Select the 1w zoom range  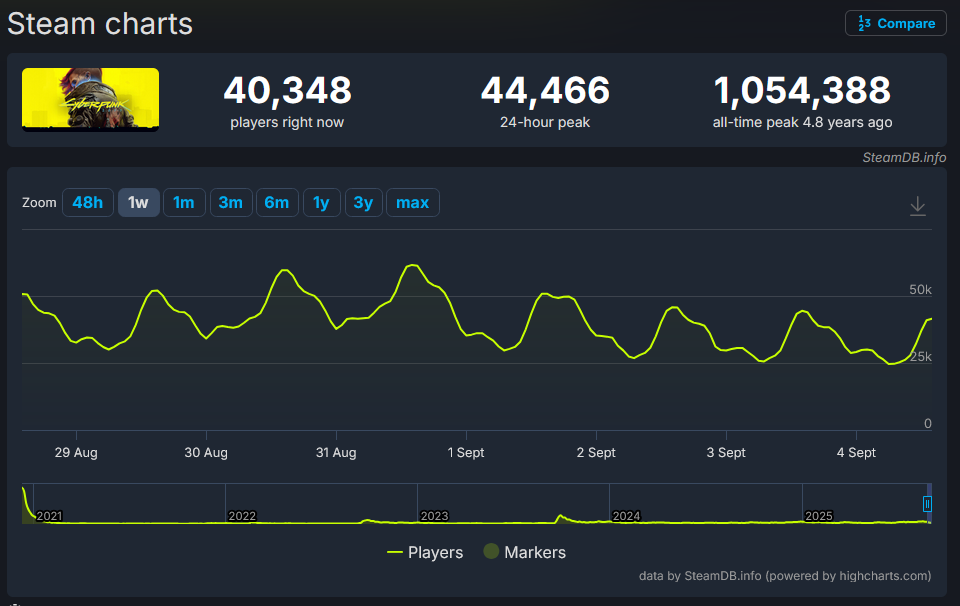[x=138, y=203]
